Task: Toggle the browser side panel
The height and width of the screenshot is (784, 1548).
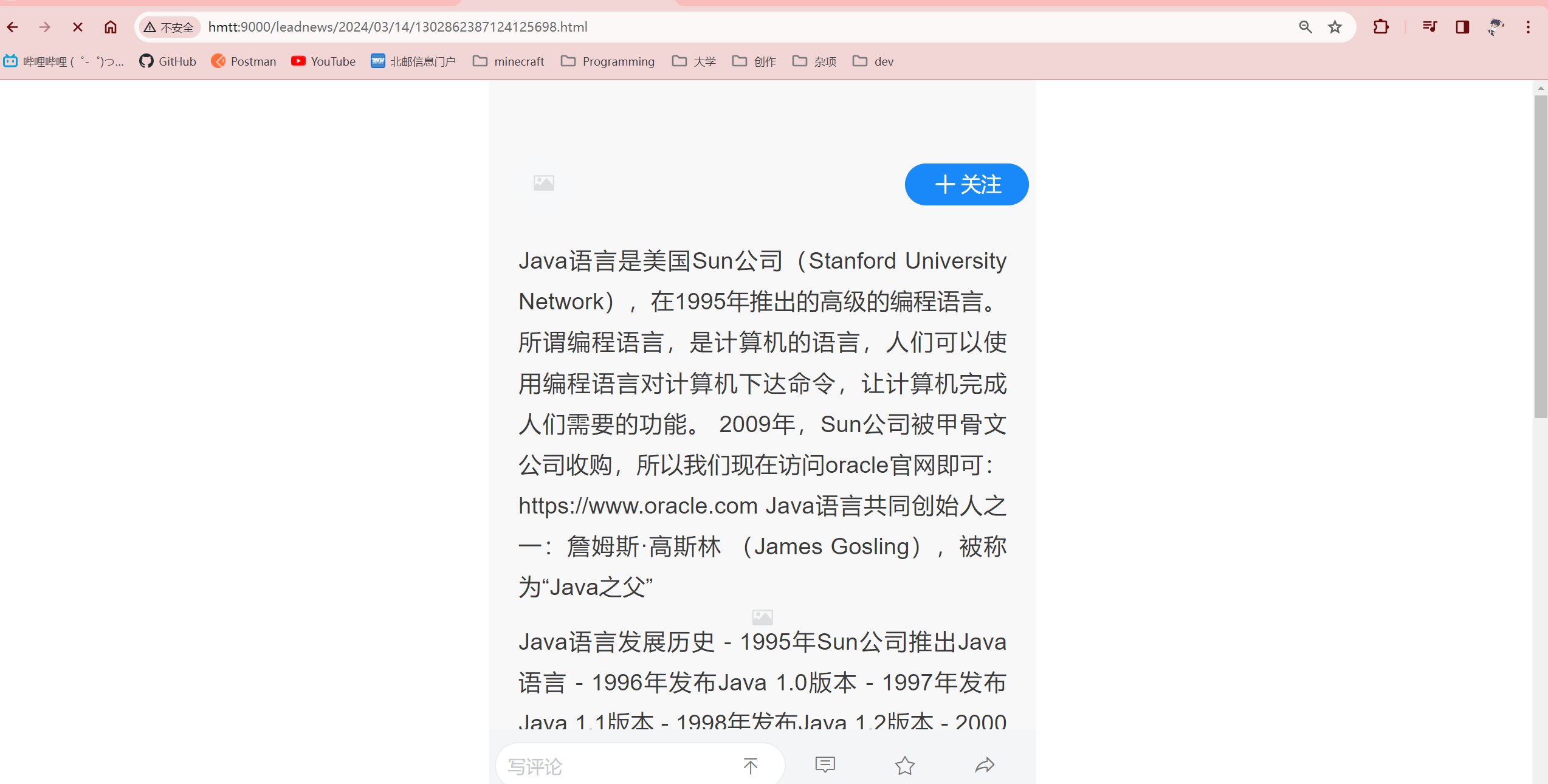Action: tap(1462, 27)
